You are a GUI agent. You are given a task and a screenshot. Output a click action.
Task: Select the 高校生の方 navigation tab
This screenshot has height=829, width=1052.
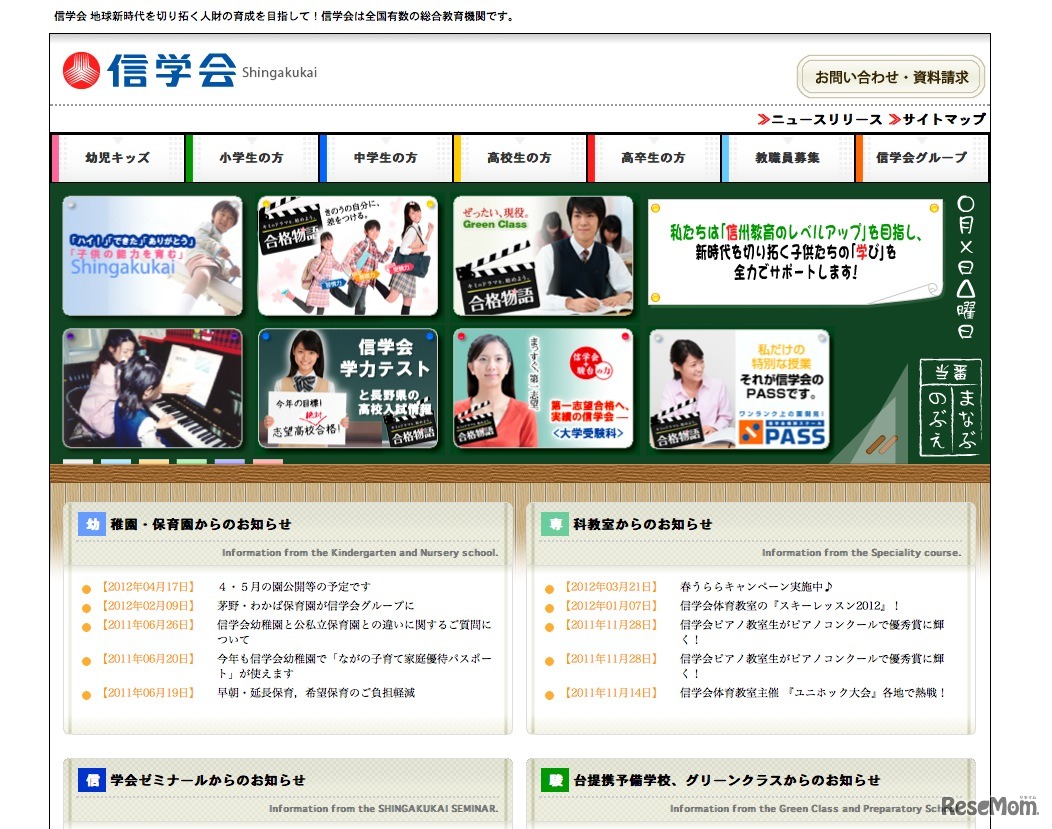[519, 158]
